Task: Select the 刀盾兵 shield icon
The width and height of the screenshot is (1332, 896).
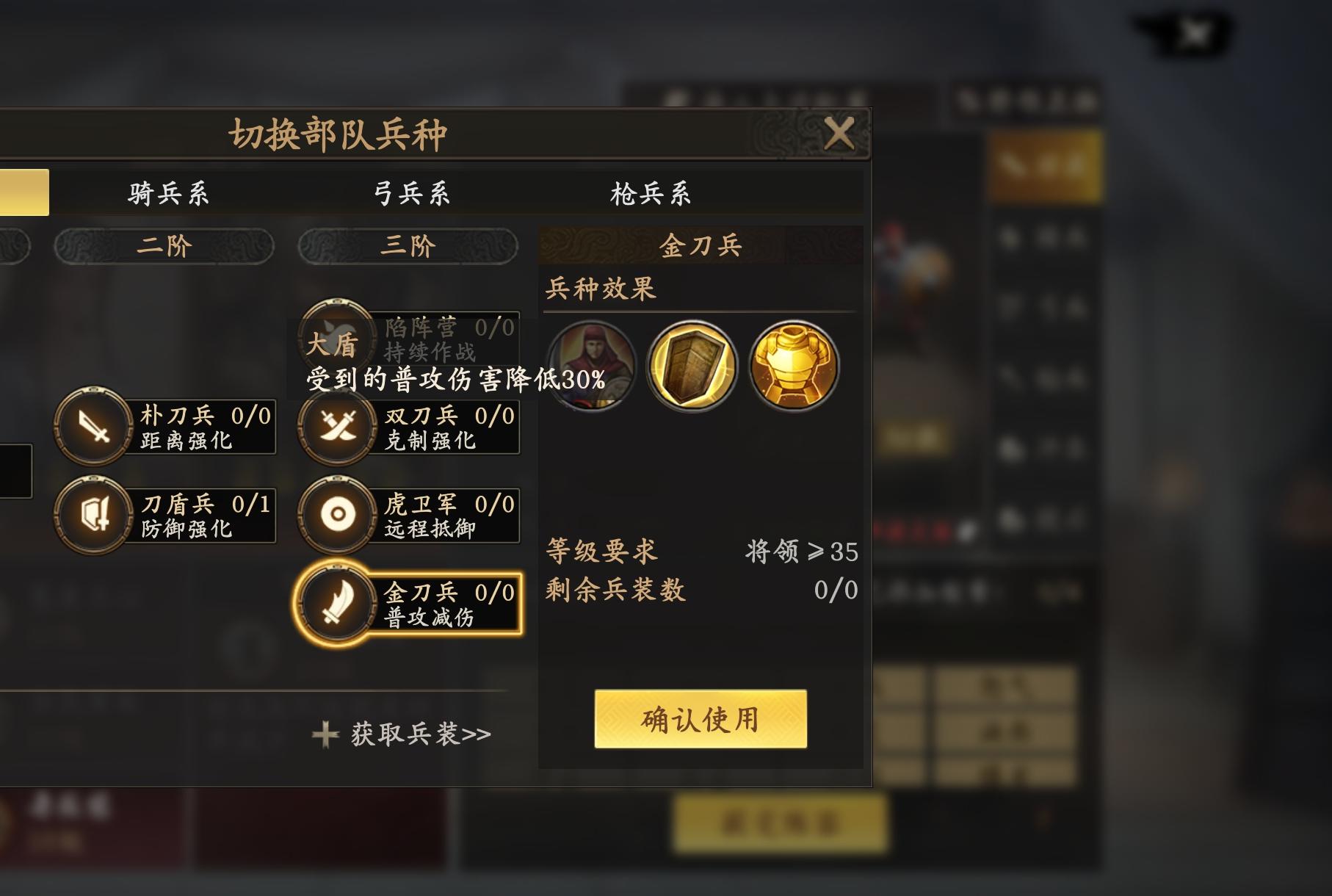Action: pyautogui.click(x=94, y=515)
